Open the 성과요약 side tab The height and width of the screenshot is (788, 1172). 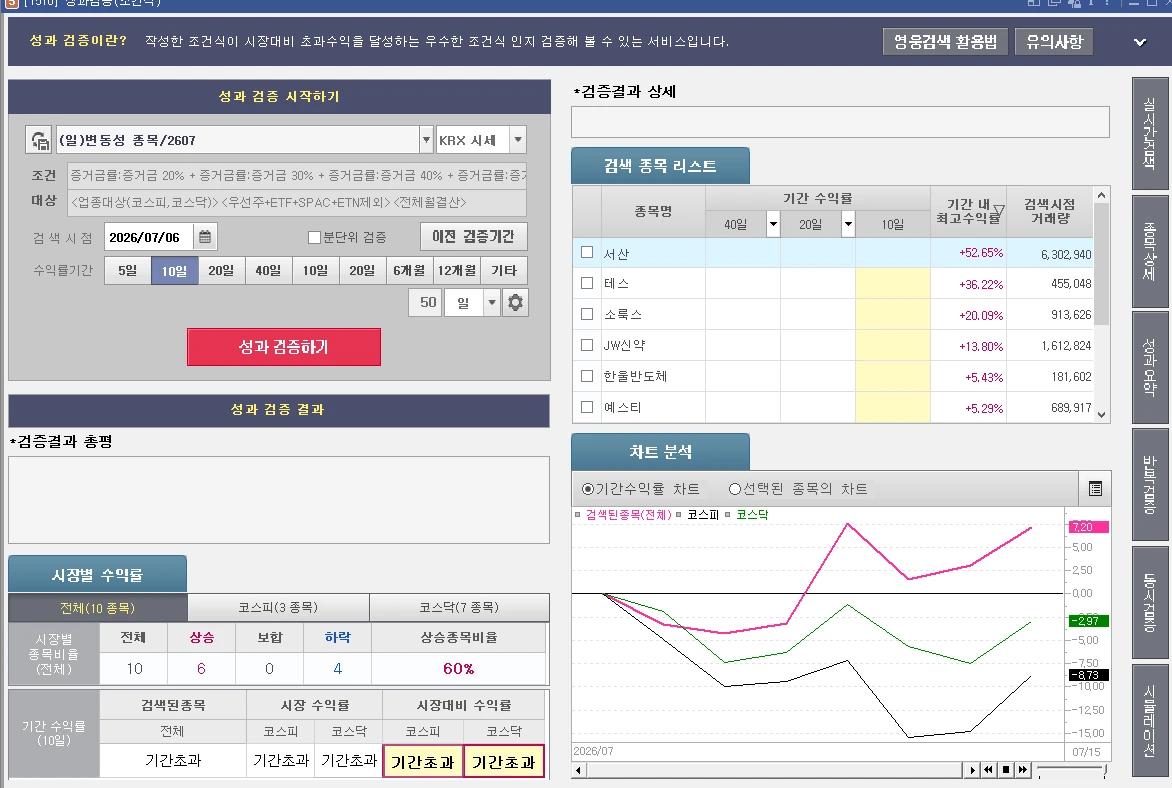tap(1150, 367)
